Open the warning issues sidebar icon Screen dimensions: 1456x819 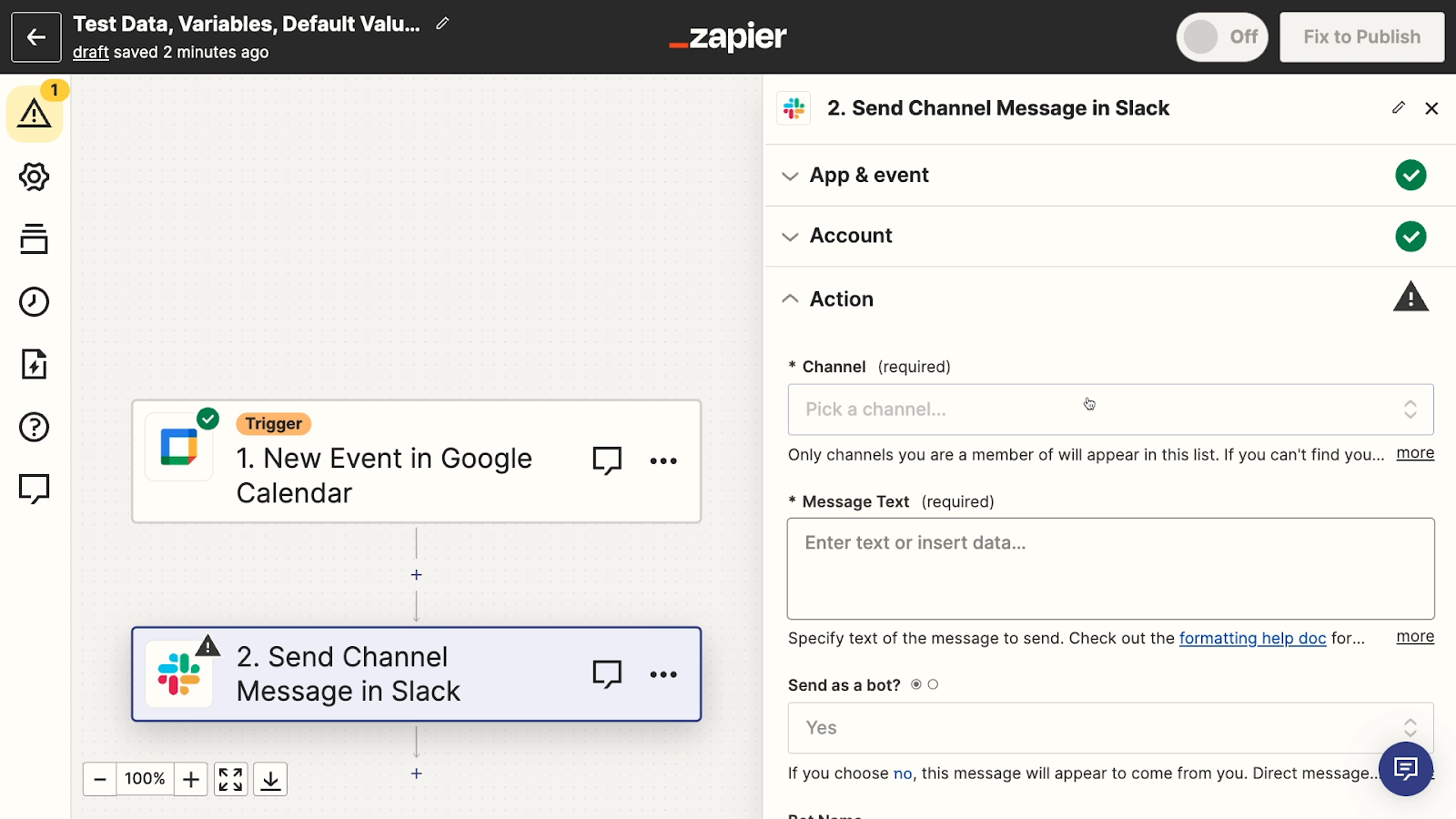(x=35, y=114)
